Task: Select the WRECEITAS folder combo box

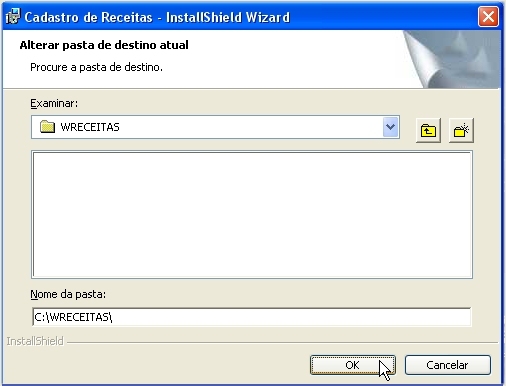Action: click(215, 127)
